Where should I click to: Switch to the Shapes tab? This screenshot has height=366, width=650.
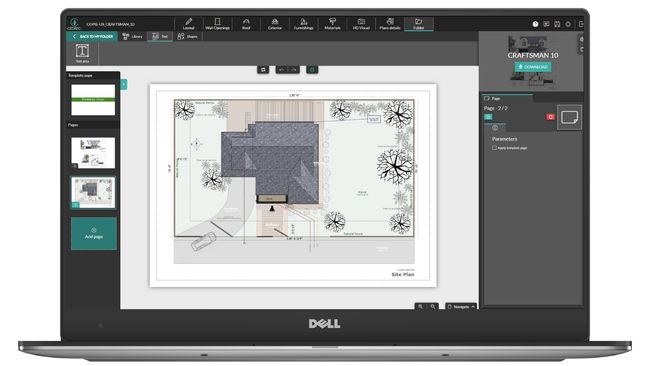pos(187,36)
